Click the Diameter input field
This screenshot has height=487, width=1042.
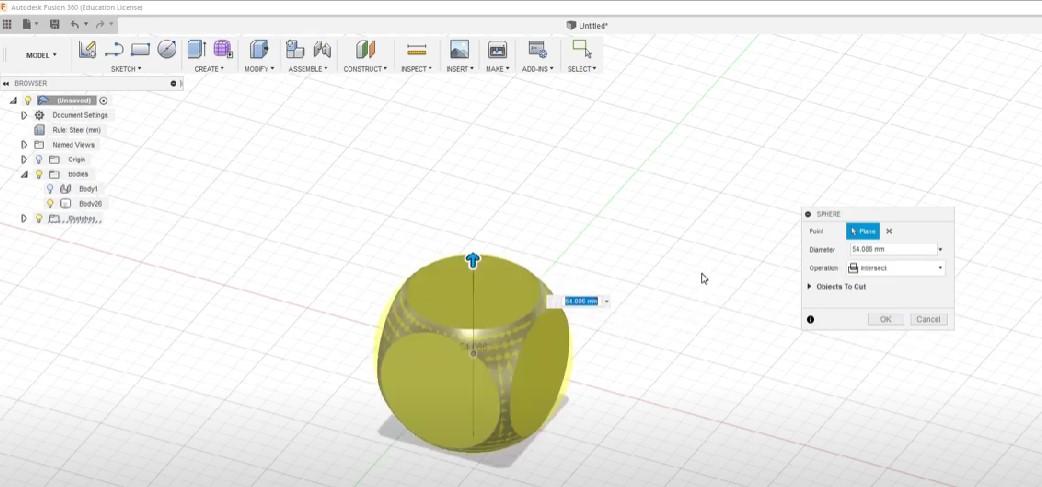892,250
